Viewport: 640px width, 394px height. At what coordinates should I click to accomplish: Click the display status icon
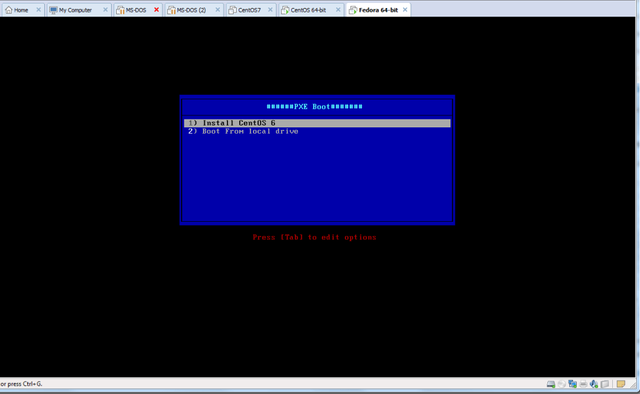tap(605, 384)
